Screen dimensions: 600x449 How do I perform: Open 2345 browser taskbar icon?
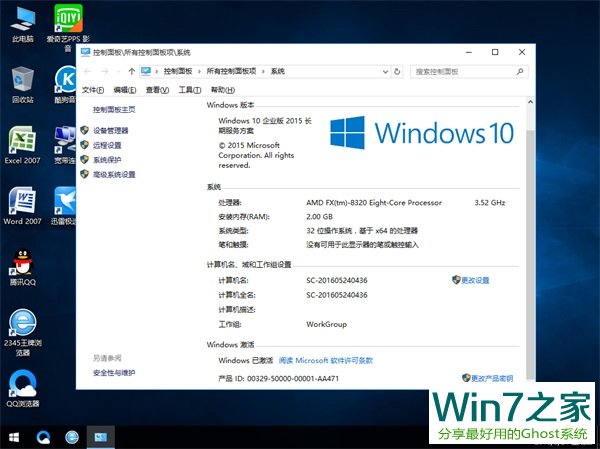pos(72,437)
